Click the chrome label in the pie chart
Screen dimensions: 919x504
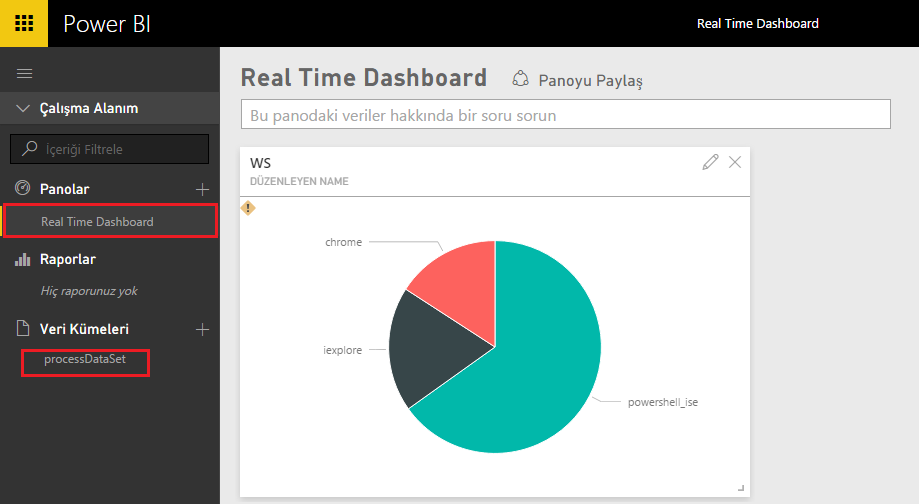[343, 242]
